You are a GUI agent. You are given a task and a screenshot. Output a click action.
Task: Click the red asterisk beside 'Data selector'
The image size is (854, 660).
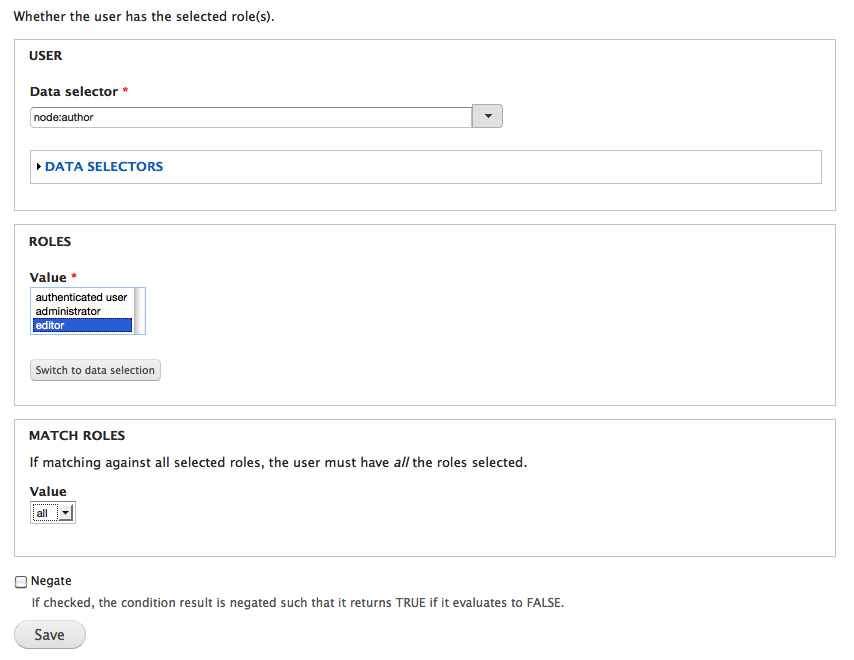coord(126,92)
